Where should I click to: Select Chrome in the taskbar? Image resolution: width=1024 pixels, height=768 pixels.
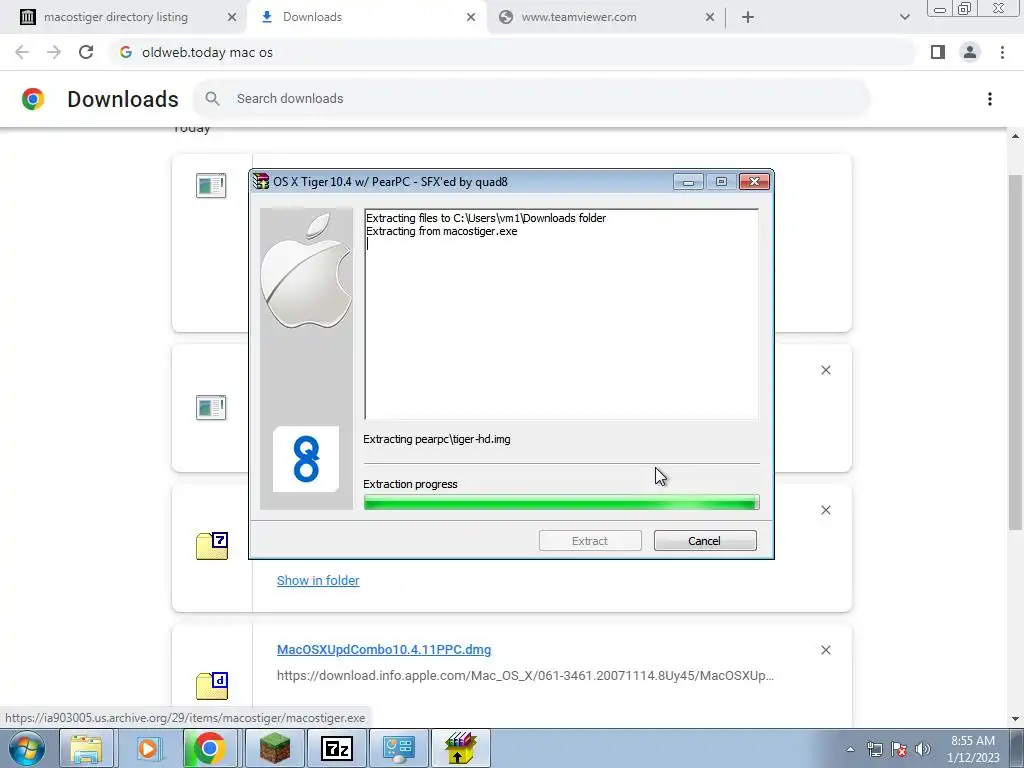[209, 748]
